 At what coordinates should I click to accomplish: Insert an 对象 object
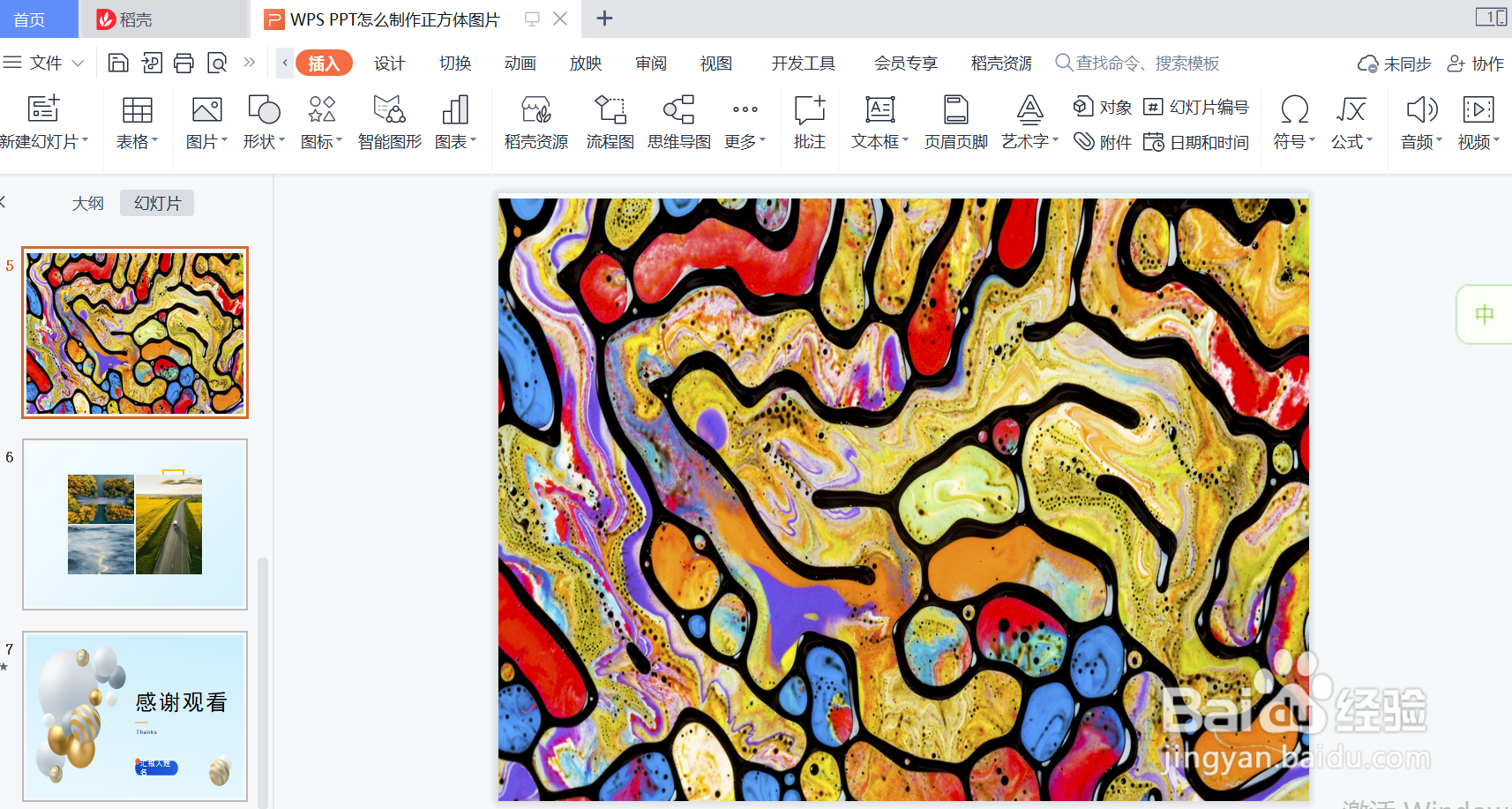(x=1103, y=107)
